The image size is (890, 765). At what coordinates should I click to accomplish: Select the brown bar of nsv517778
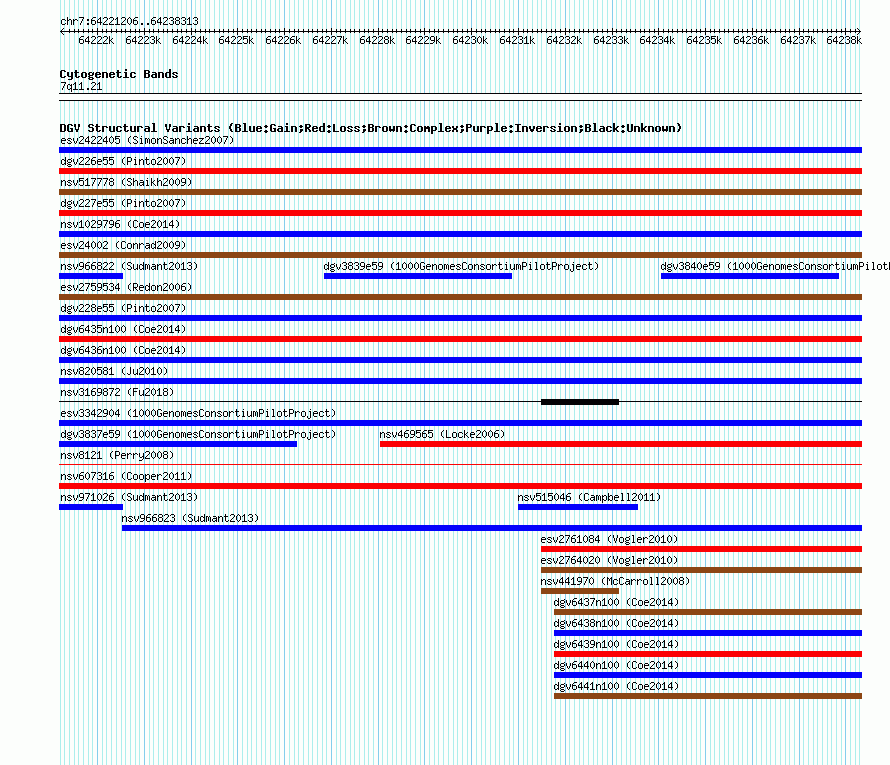click(460, 192)
